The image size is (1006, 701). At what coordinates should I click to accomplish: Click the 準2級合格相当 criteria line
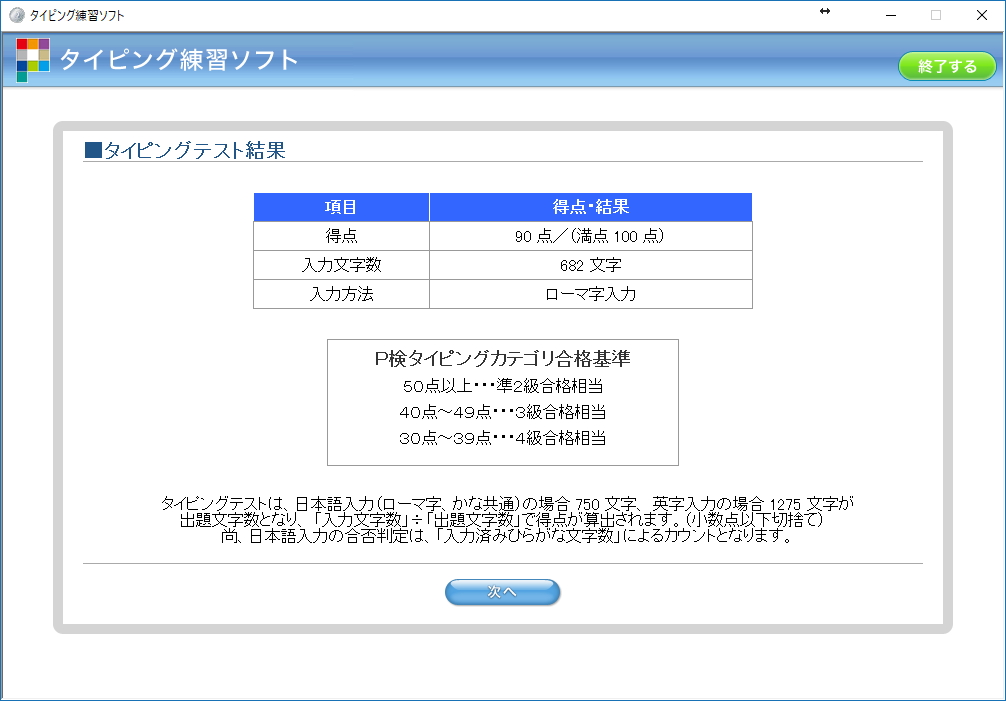[x=502, y=387]
